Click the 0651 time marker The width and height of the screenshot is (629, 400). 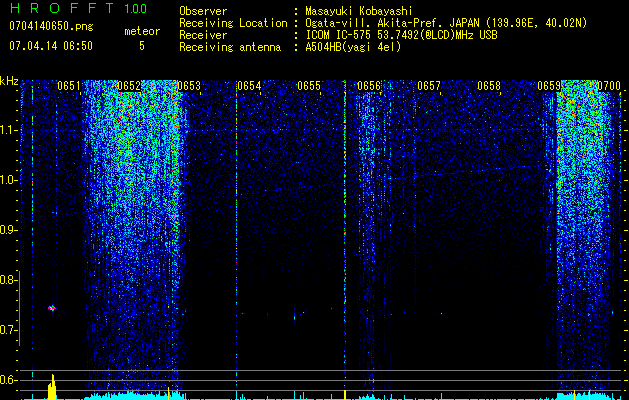point(69,86)
